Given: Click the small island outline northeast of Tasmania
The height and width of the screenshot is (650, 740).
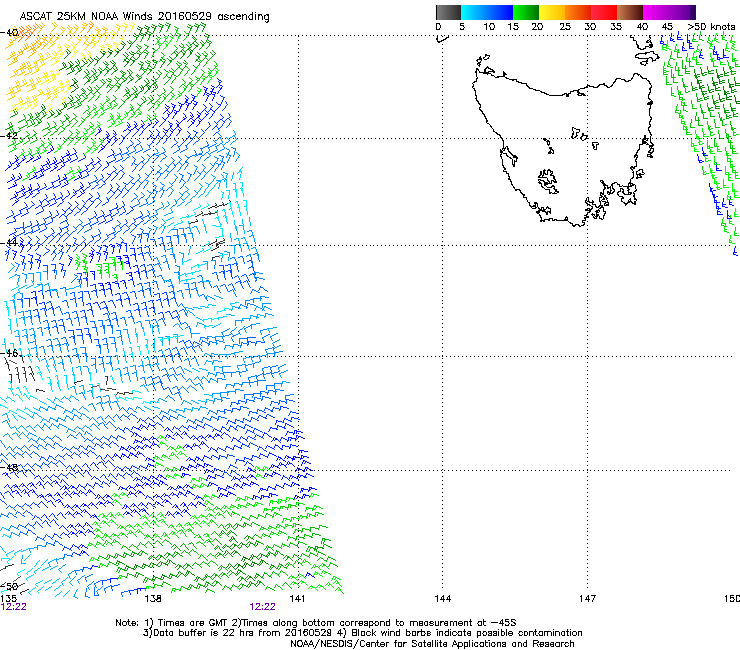Looking at the screenshot, I should point(647,58).
